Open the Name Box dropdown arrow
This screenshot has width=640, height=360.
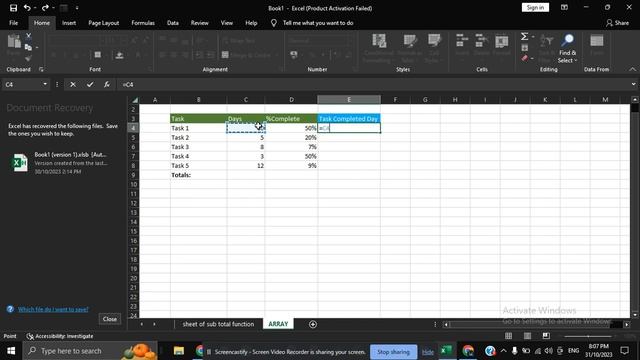[x=45, y=84]
